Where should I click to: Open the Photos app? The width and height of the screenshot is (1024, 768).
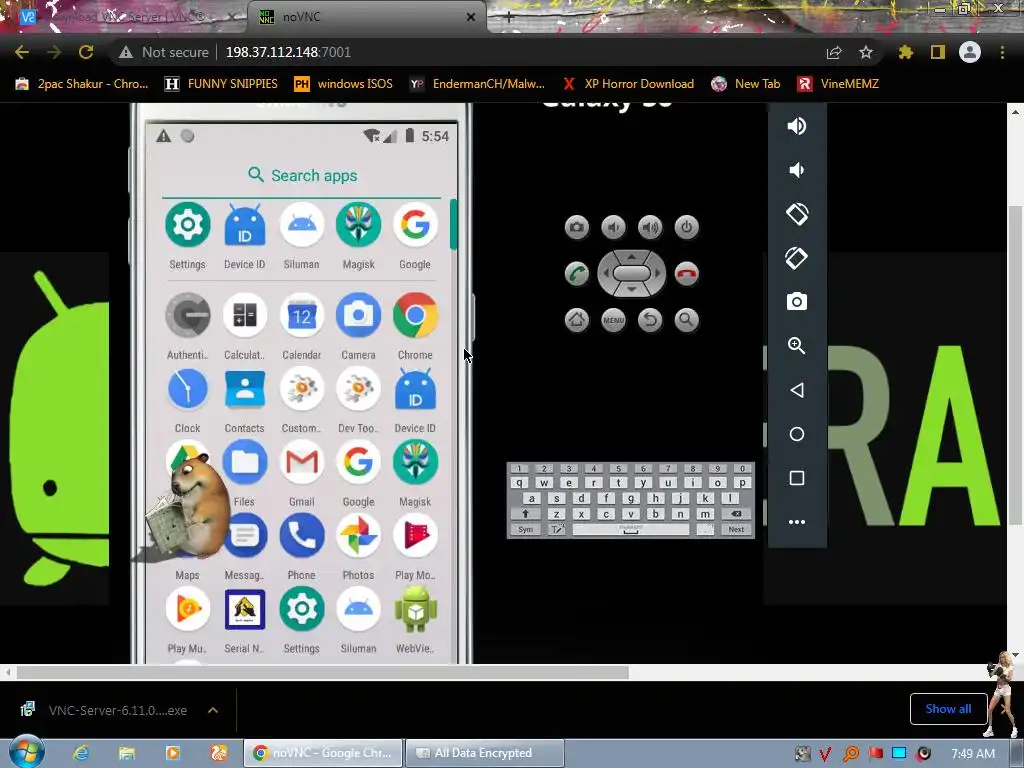(359, 536)
